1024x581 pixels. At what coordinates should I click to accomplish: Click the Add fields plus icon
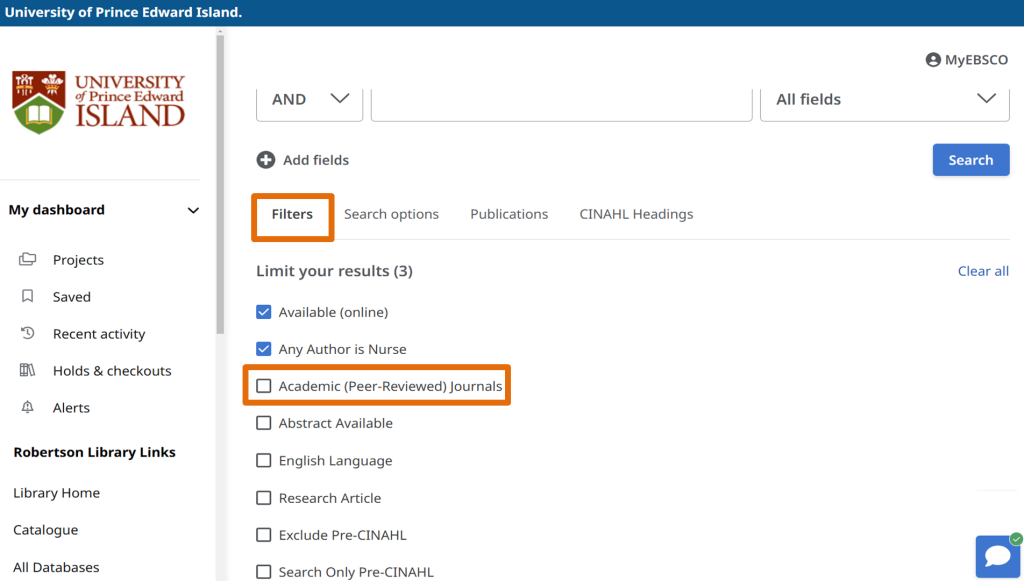[266, 160]
